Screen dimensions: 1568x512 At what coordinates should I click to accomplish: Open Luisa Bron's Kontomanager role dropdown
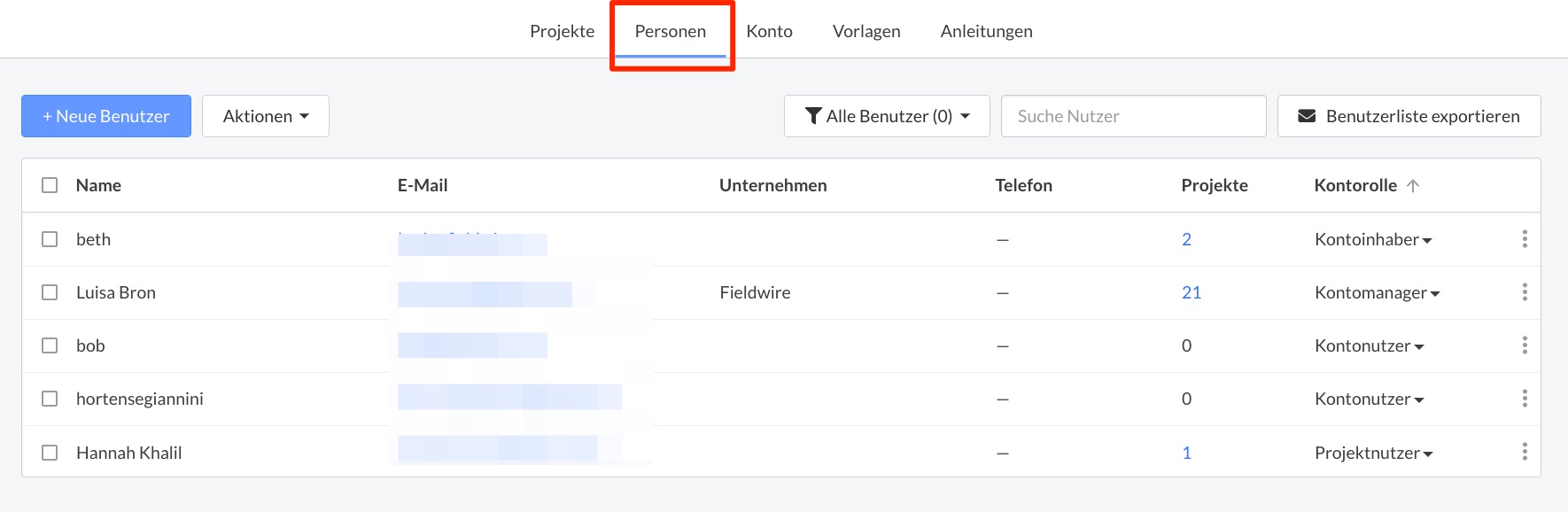pyautogui.click(x=1378, y=292)
